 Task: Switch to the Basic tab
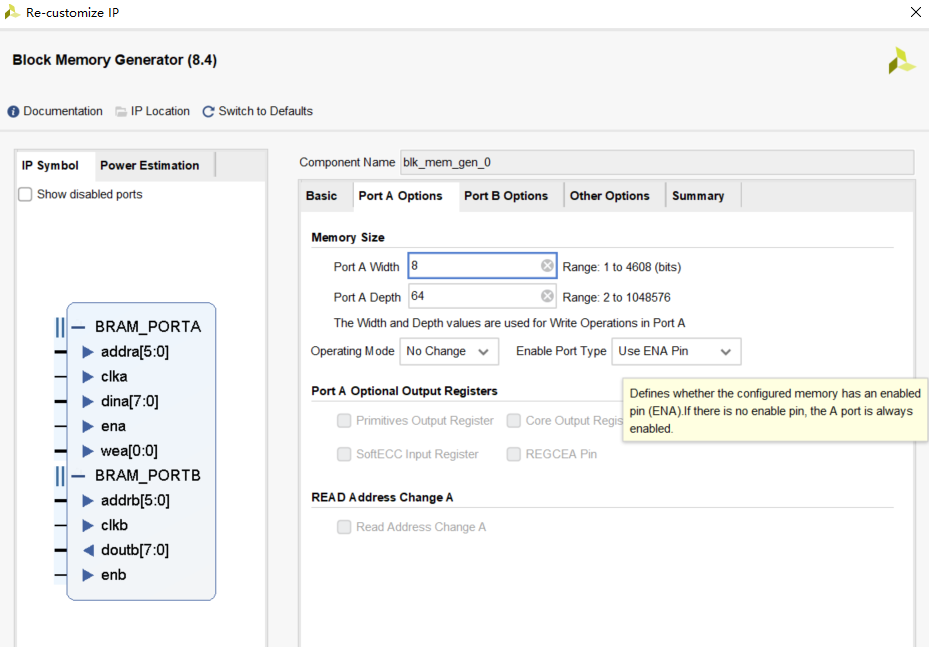[322, 196]
